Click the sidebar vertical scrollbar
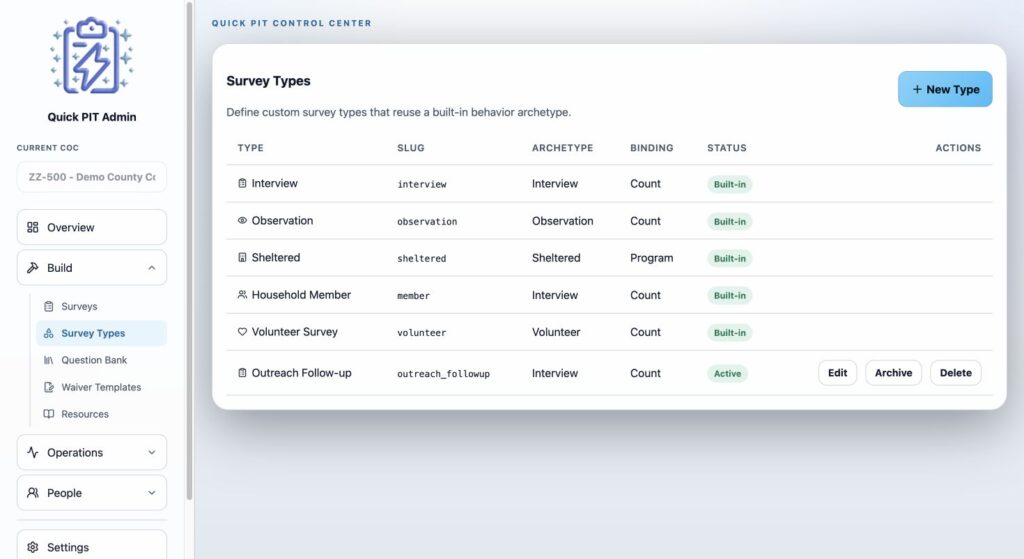This screenshot has width=1024, height=559. coord(189,251)
